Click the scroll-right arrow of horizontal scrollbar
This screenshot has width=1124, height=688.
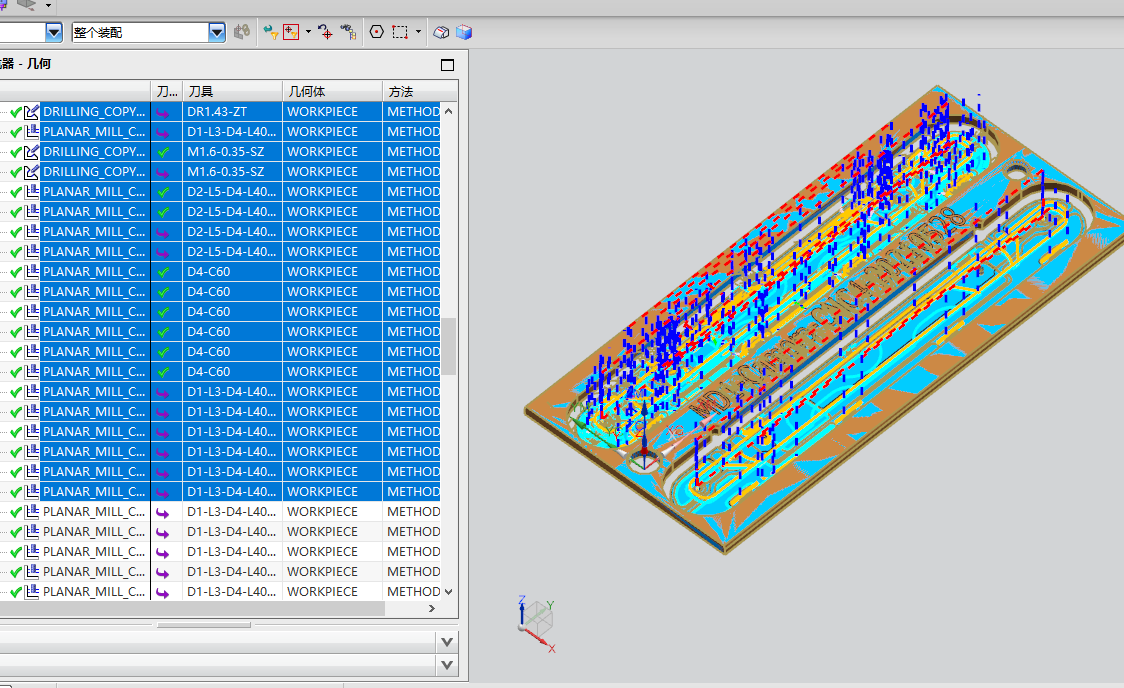coord(432,608)
